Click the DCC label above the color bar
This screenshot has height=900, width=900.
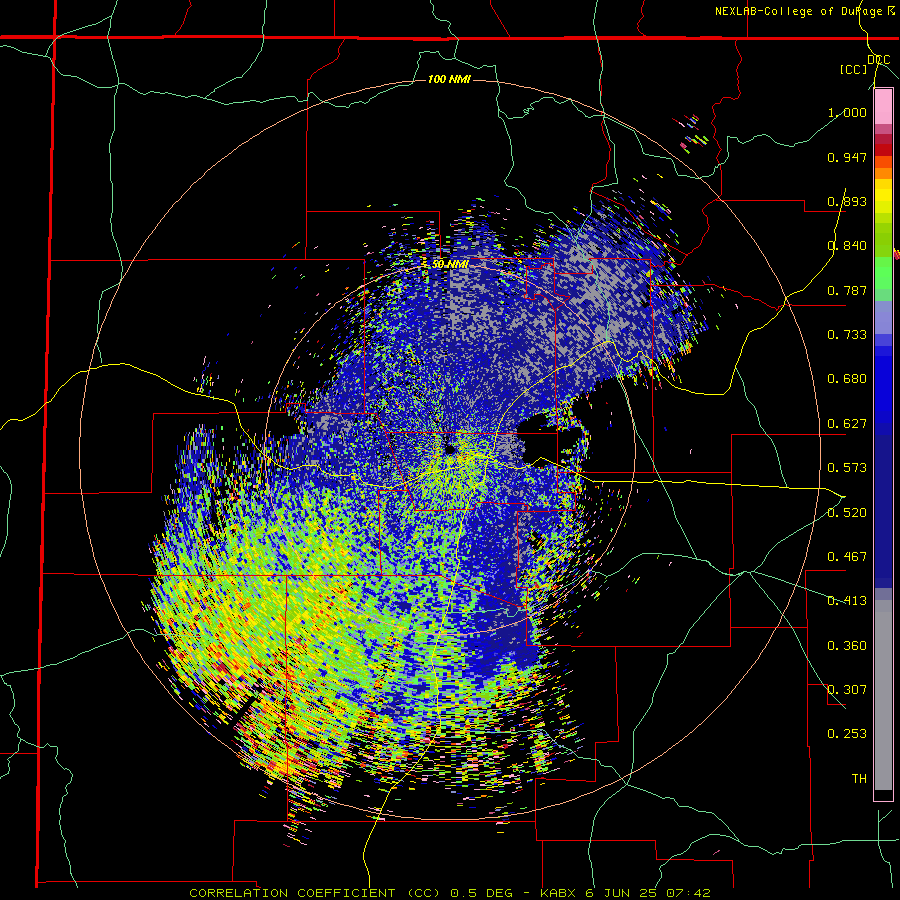tap(879, 60)
